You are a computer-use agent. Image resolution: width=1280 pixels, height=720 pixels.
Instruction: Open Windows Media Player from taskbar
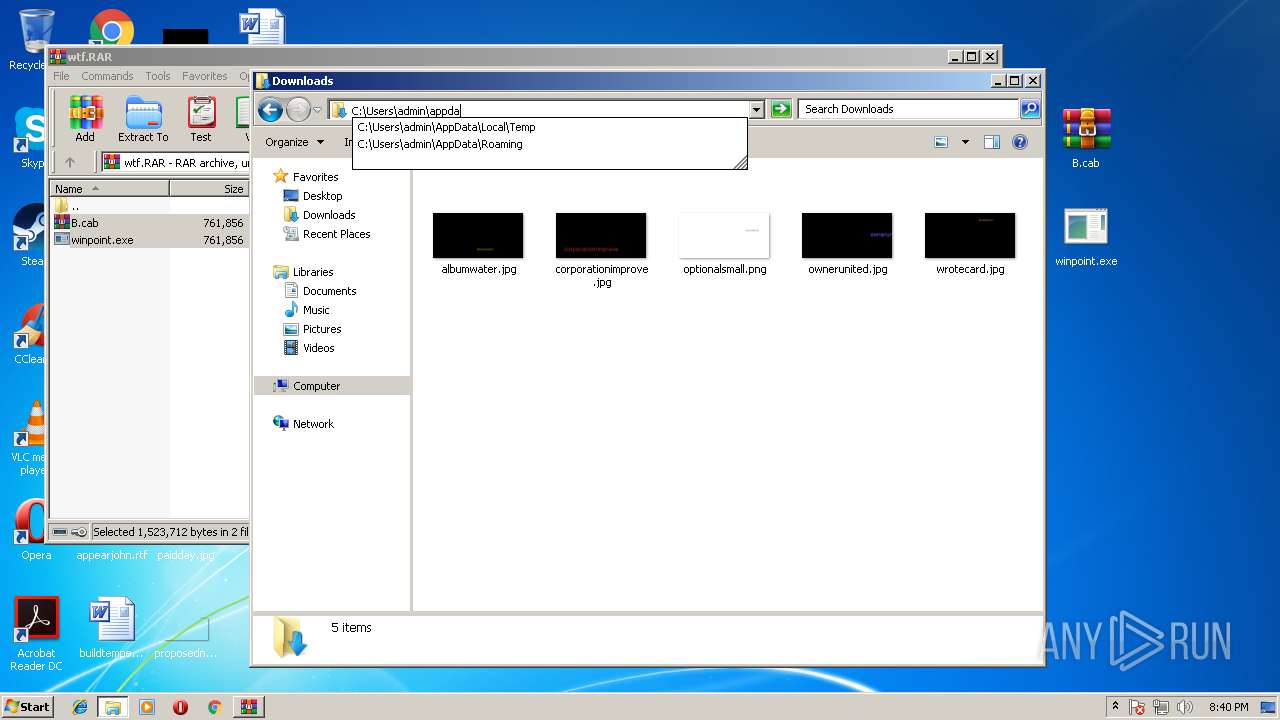[x=147, y=707]
